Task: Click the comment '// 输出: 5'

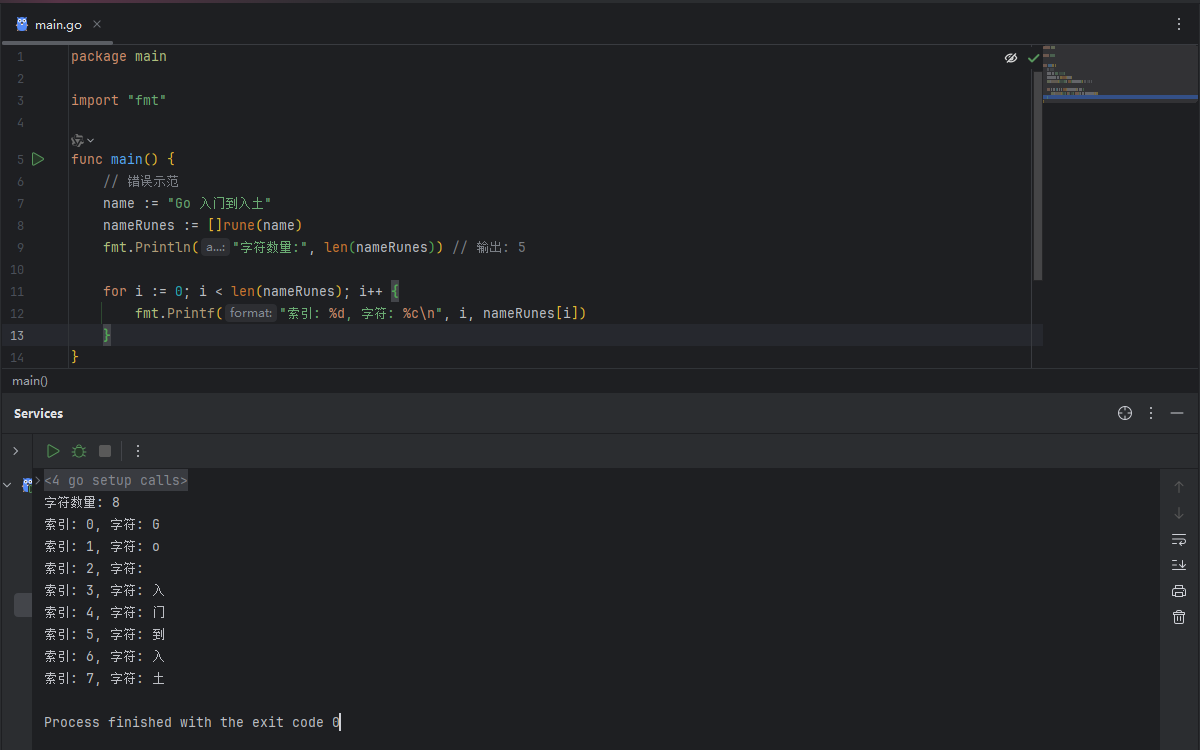Action: click(489, 247)
